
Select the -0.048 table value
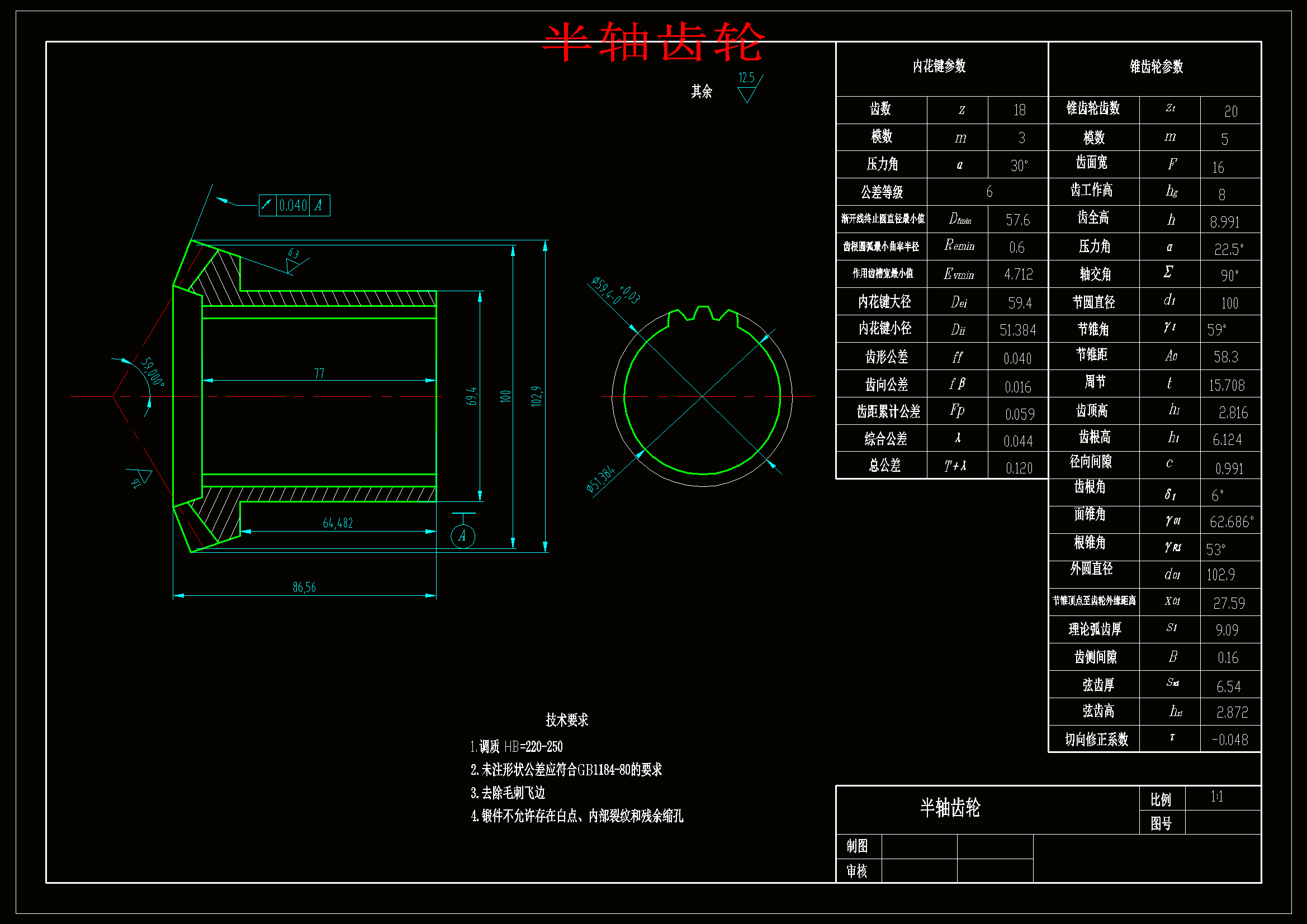1230,740
